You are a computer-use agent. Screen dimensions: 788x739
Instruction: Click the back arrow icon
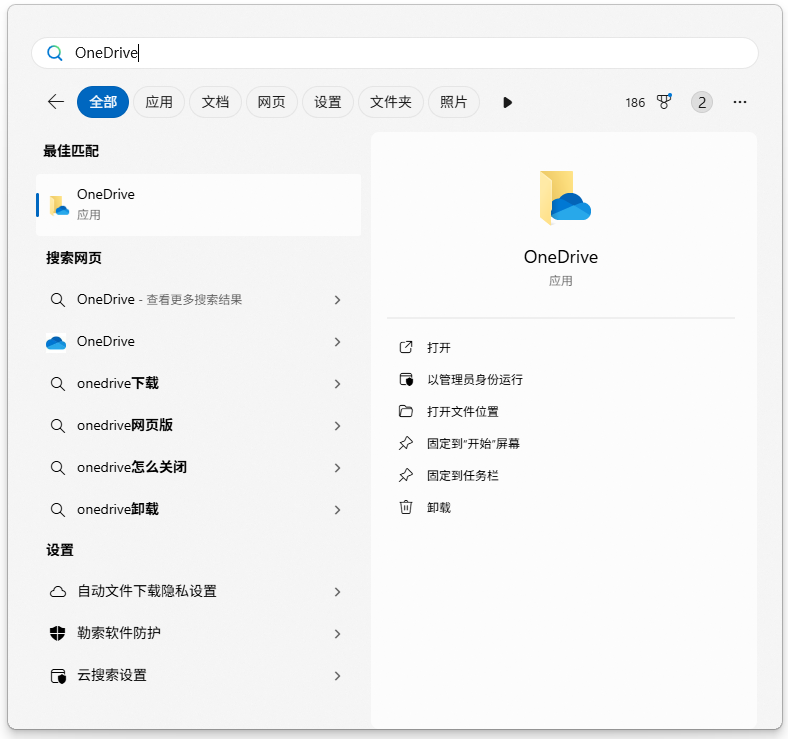pos(56,102)
